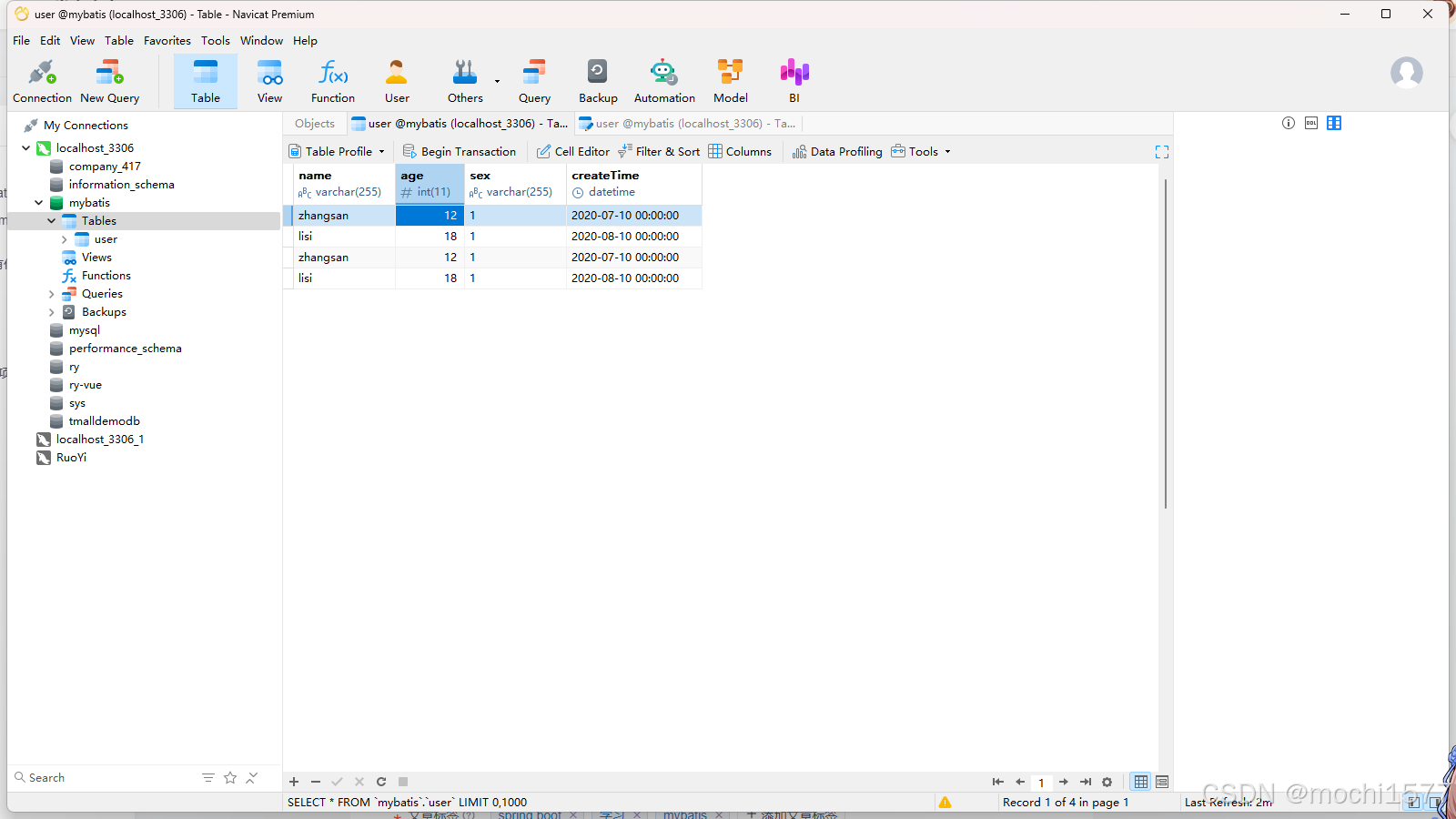Add a new record with the plus icon
This screenshot has height=819, width=1456.
(x=293, y=781)
